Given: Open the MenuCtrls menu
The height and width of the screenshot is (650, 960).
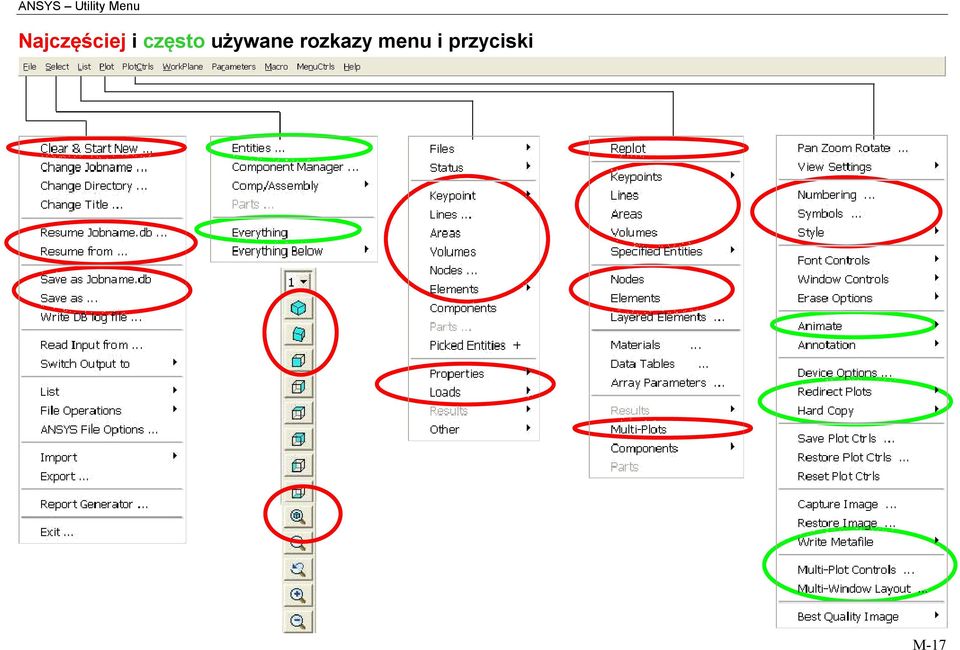Looking at the screenshot, I should [315, 67].
